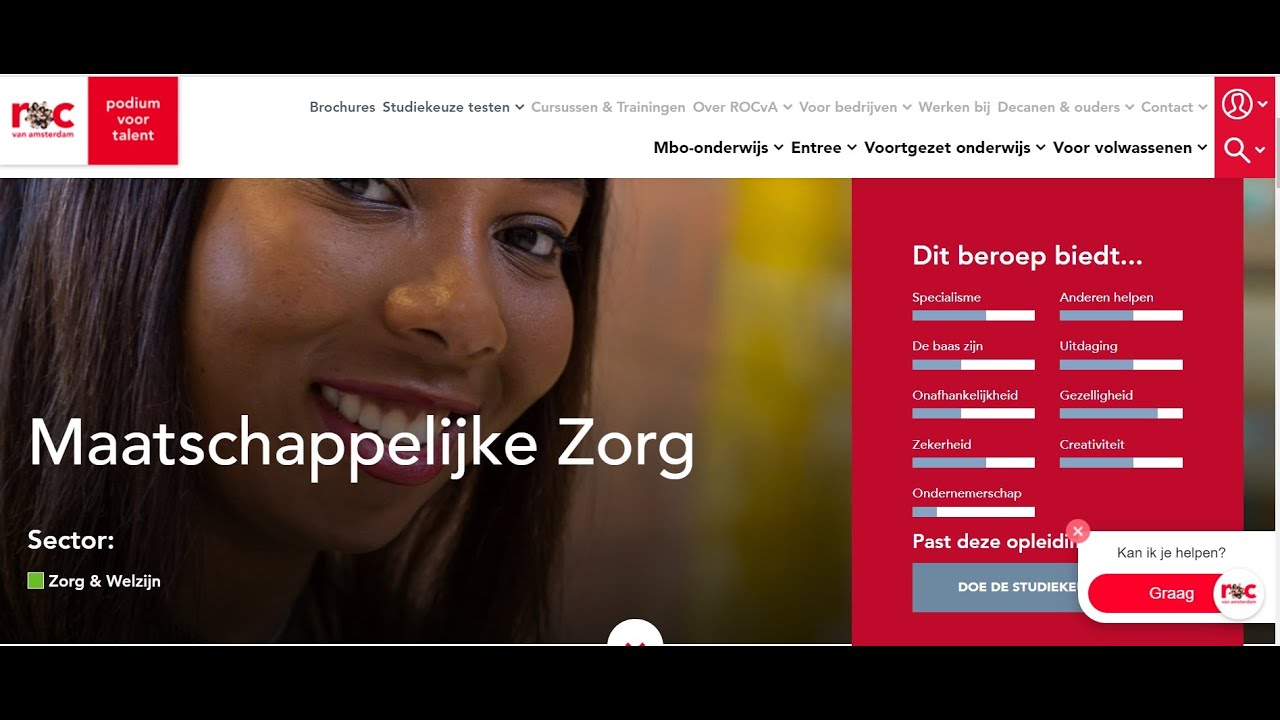Click the page vertical scrollbar
This screenshot has height=720, width=1280.
(x=1276, y=360)
